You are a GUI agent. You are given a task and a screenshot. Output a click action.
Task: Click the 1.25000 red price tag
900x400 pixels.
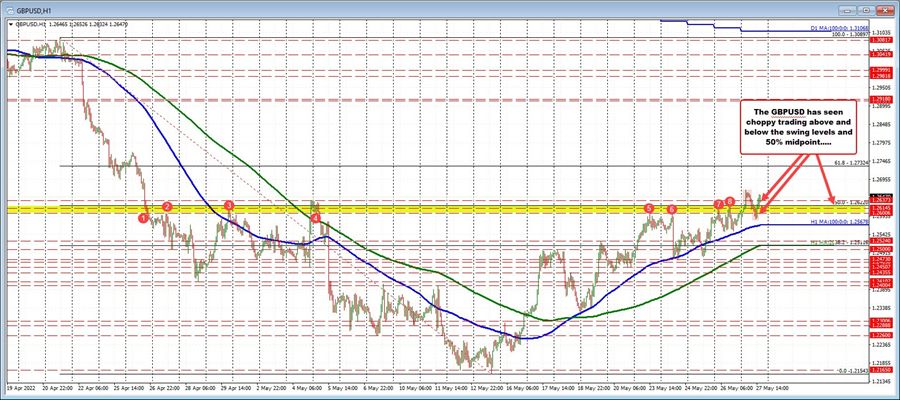(881, 249)
